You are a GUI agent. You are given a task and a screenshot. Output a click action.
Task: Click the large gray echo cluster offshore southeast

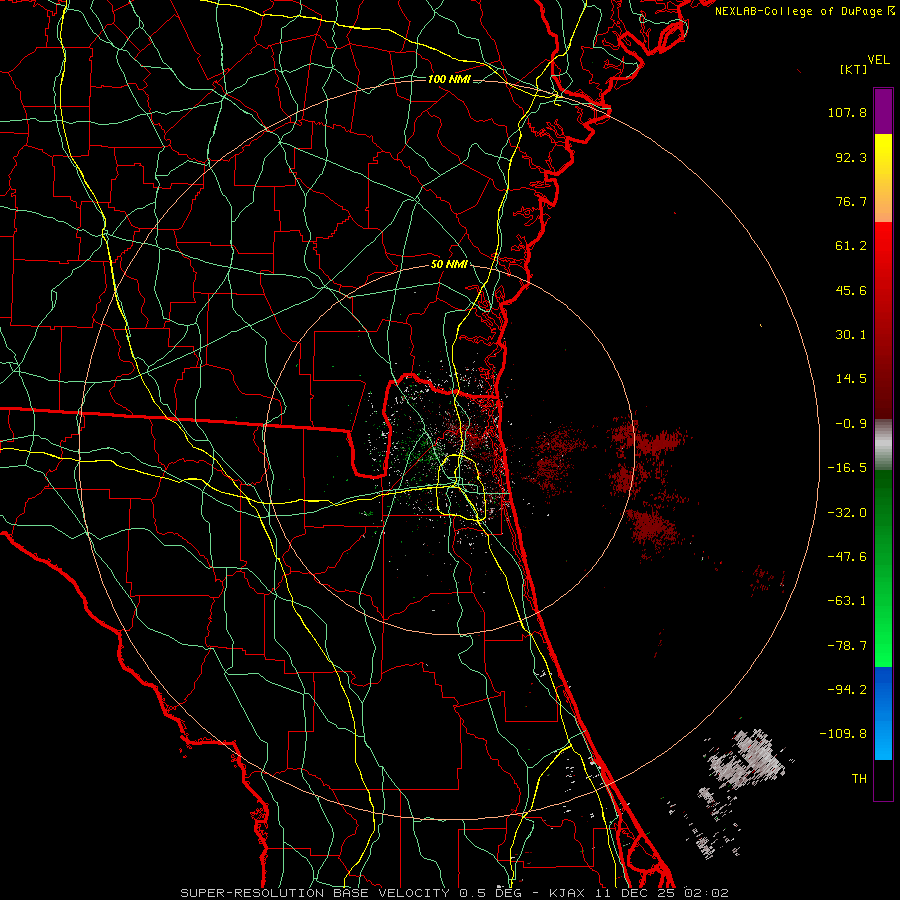click(x=748, y=759)
